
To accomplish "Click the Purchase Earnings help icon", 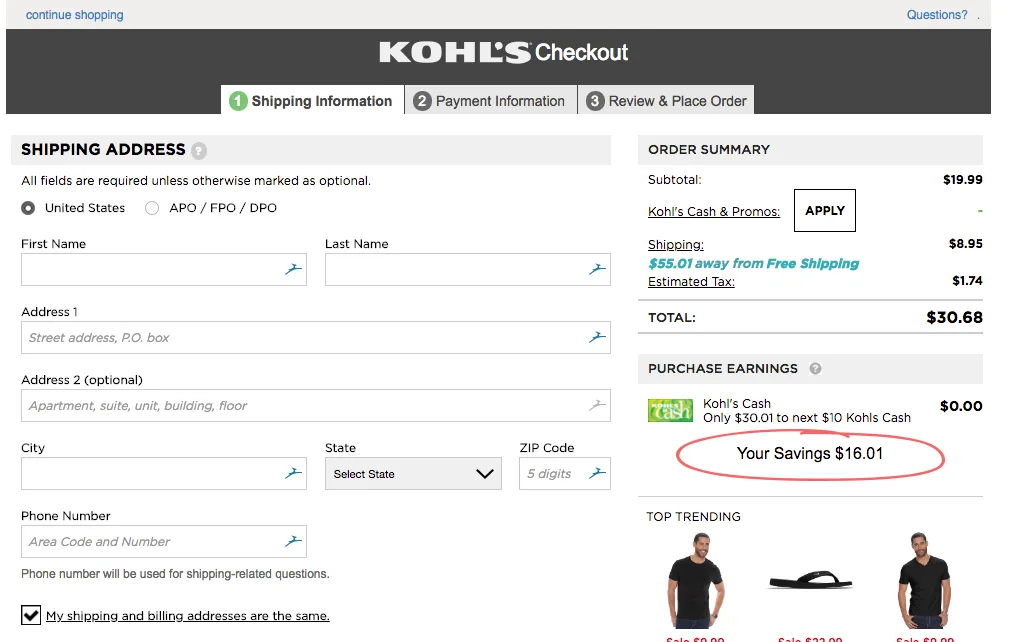I will [x=815, y=369].
